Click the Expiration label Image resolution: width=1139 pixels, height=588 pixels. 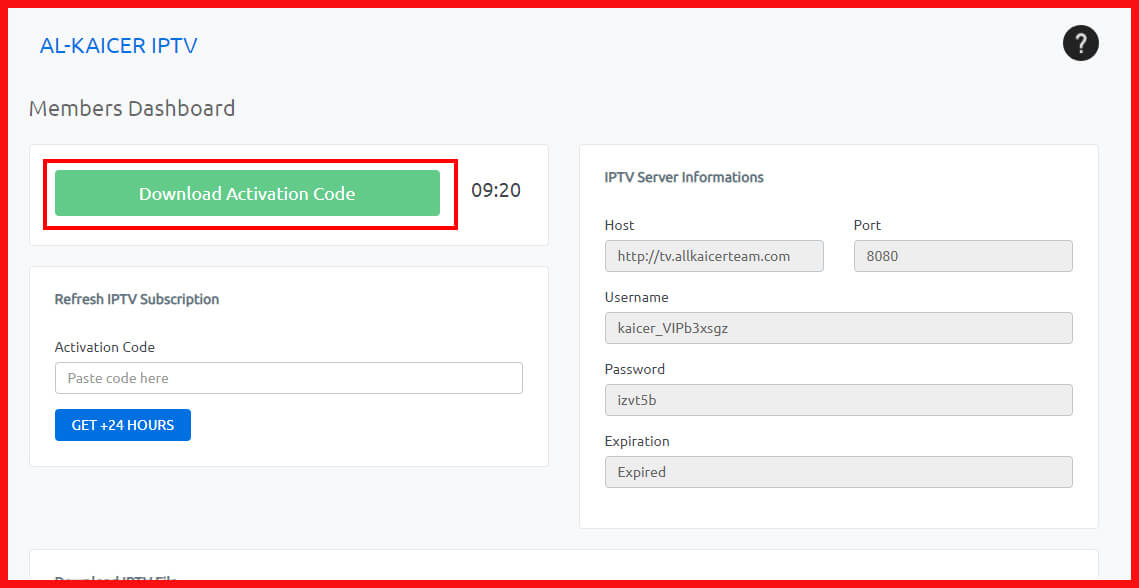[x=637, y=441]
